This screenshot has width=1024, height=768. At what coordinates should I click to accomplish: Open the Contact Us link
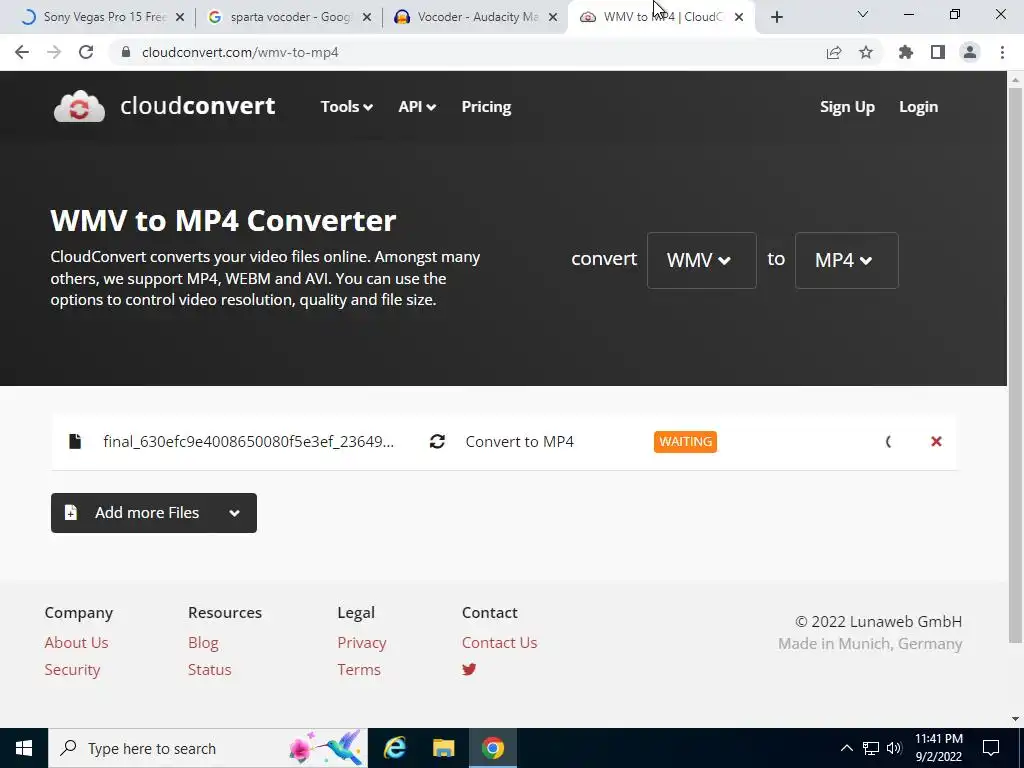500,643
